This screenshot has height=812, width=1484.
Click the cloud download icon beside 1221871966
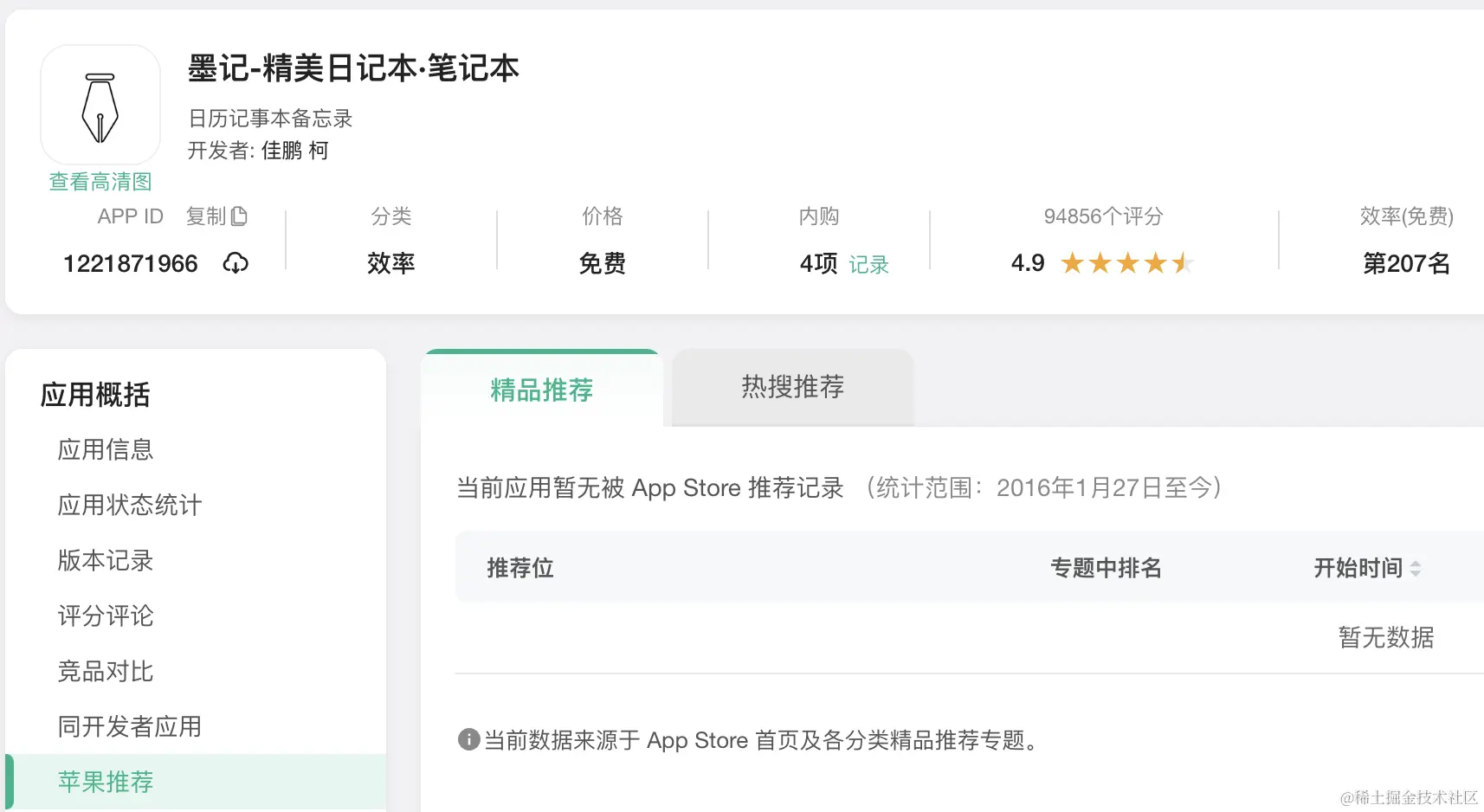pos(236,263)
